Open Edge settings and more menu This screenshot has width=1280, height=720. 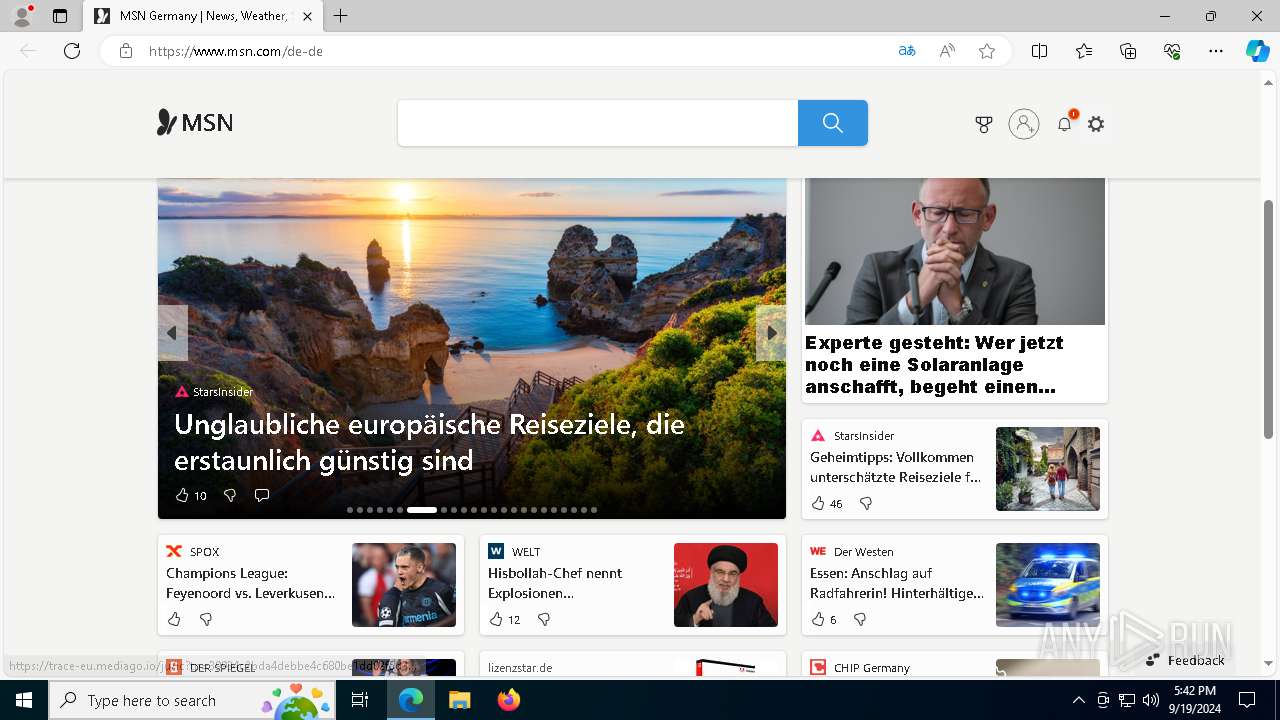(x=1216, y=51)
